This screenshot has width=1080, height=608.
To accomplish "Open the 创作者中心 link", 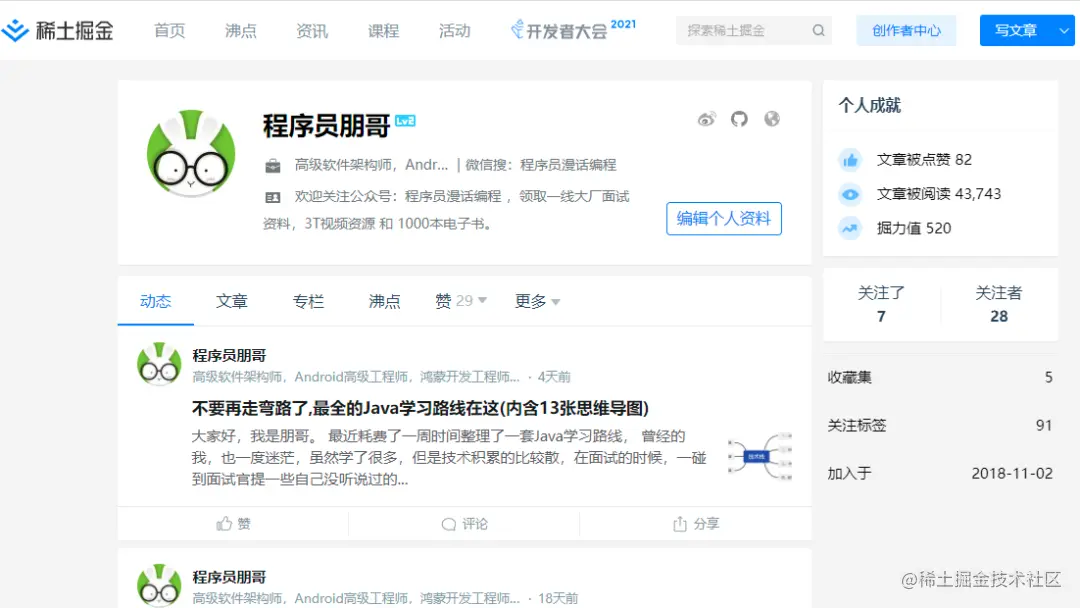I will point(906,30).
